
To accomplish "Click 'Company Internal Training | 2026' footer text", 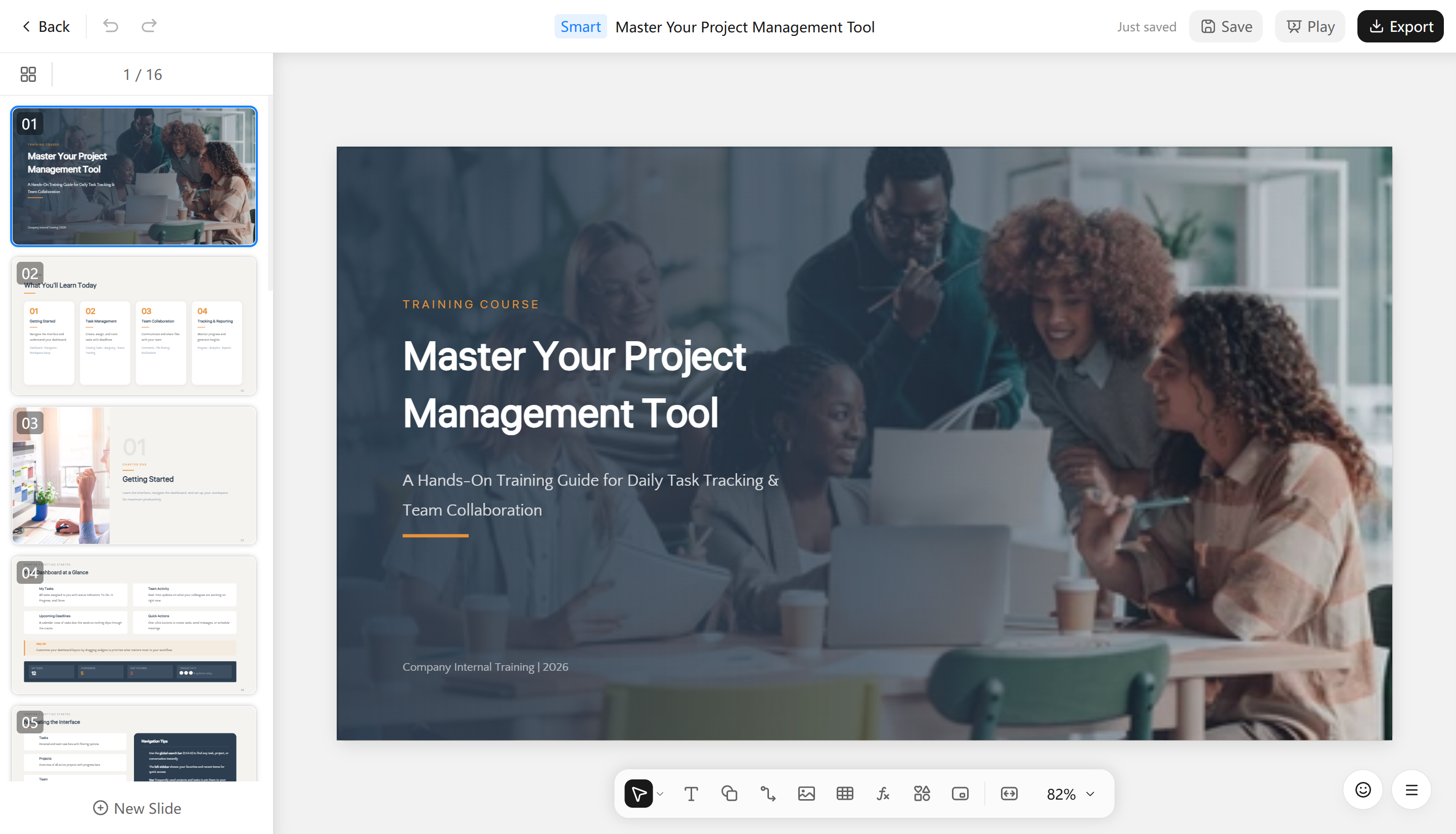I will tap(485, 667).
